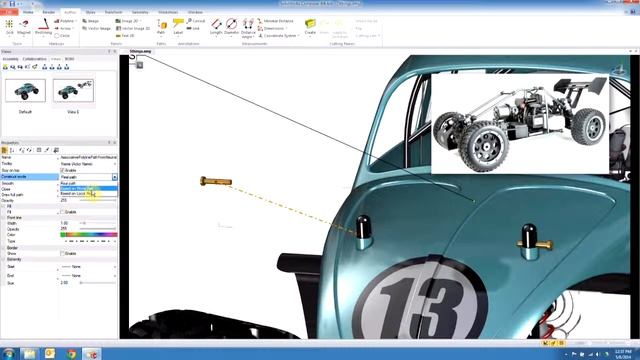
Task: Activate the Magnet tool
Action: click(24, 27)
